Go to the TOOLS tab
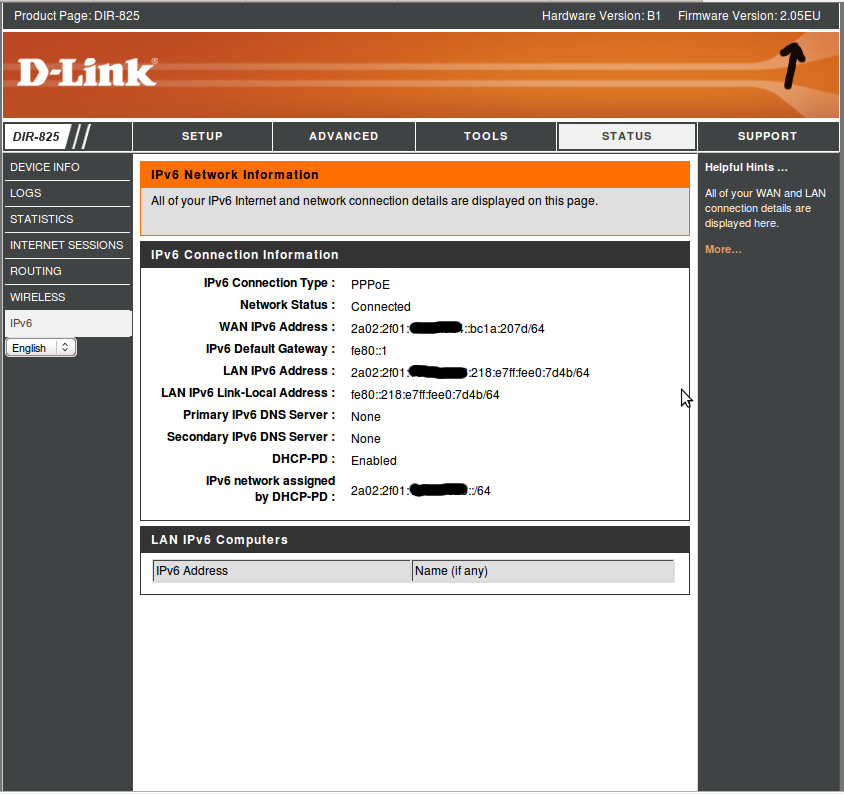The height and width of the screenshot is (794, 844). [485, 136]
